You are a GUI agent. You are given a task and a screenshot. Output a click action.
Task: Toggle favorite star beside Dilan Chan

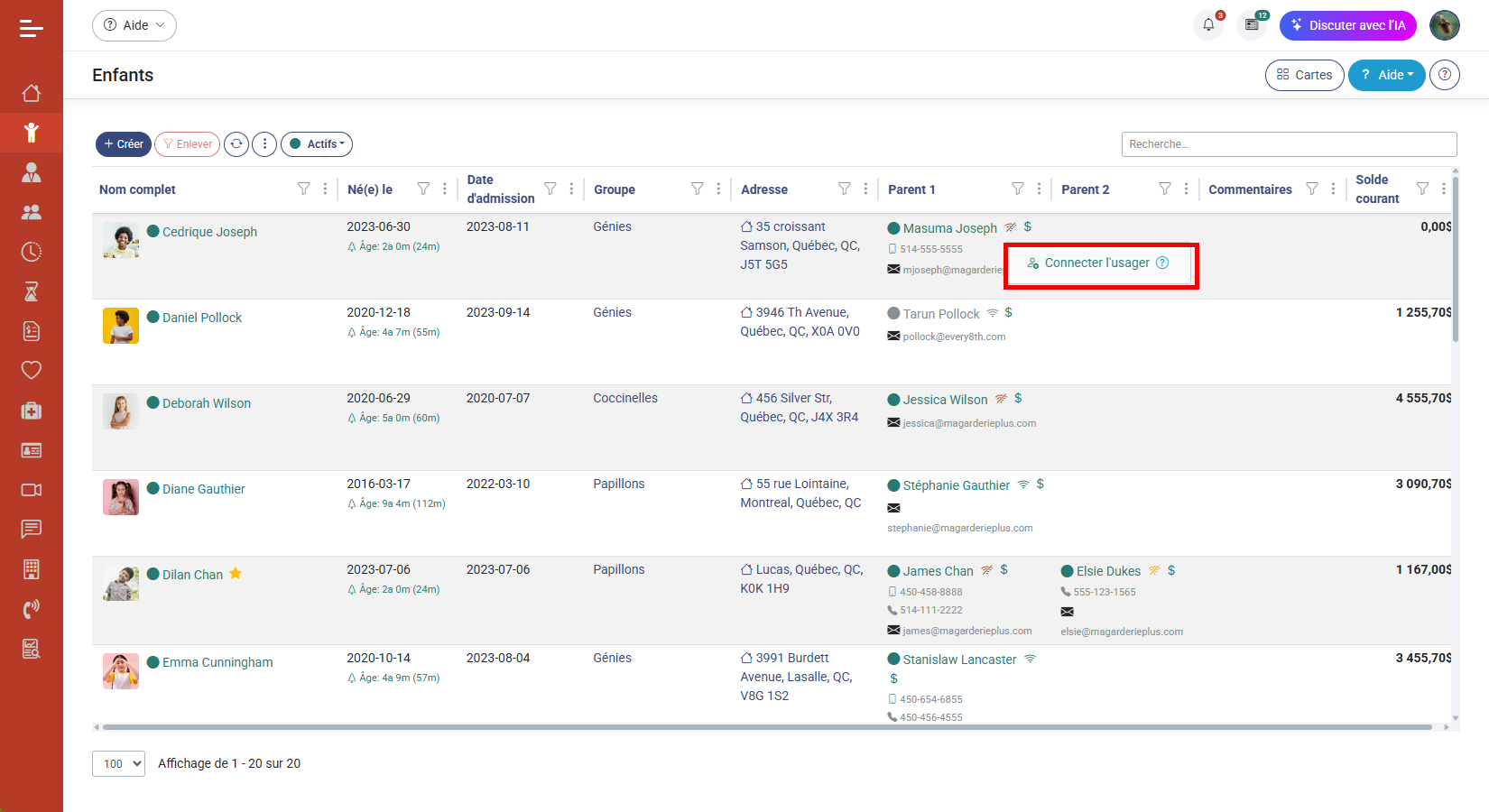(236, 574)
